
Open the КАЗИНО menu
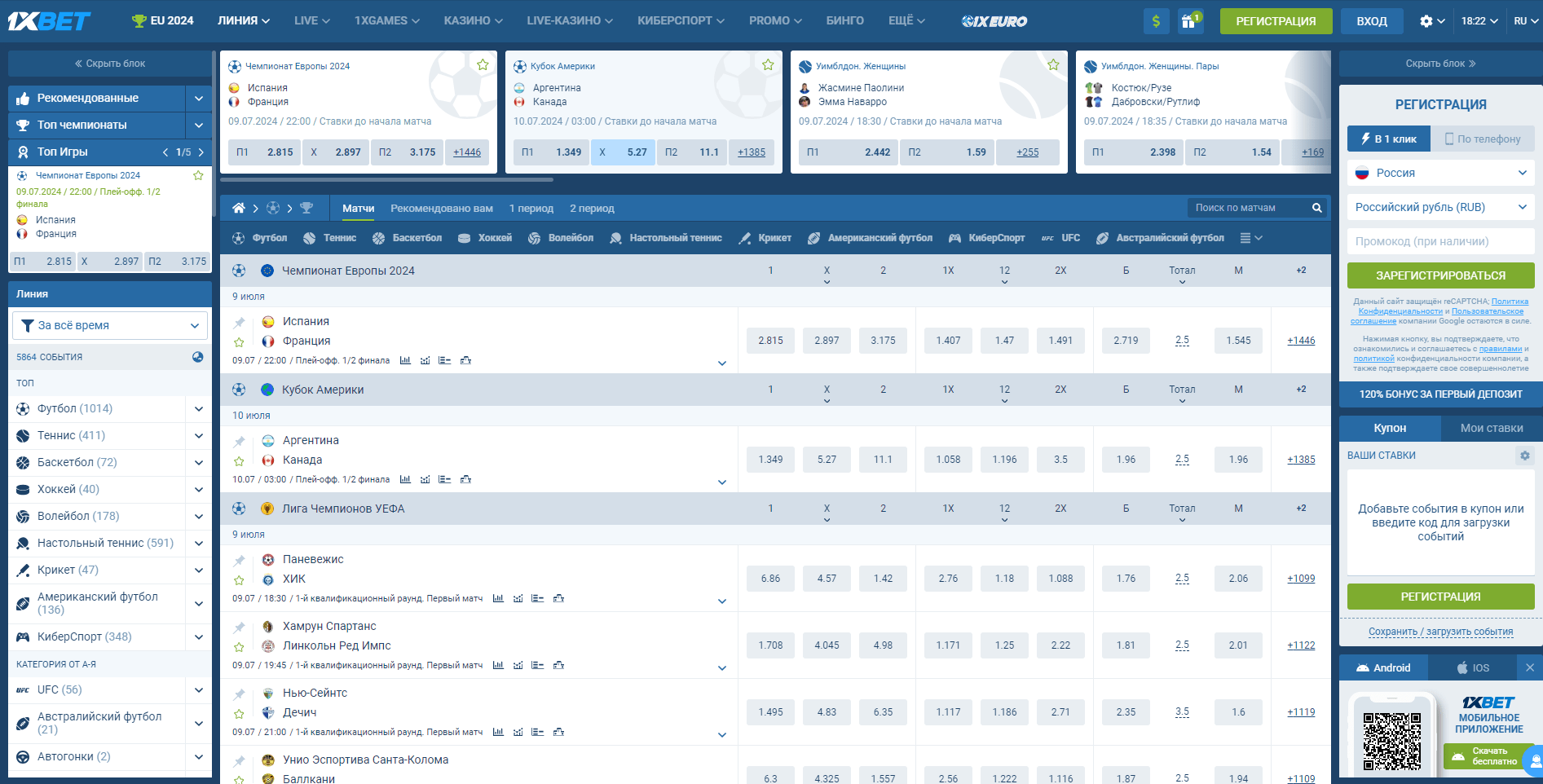(x=473, y=21)
